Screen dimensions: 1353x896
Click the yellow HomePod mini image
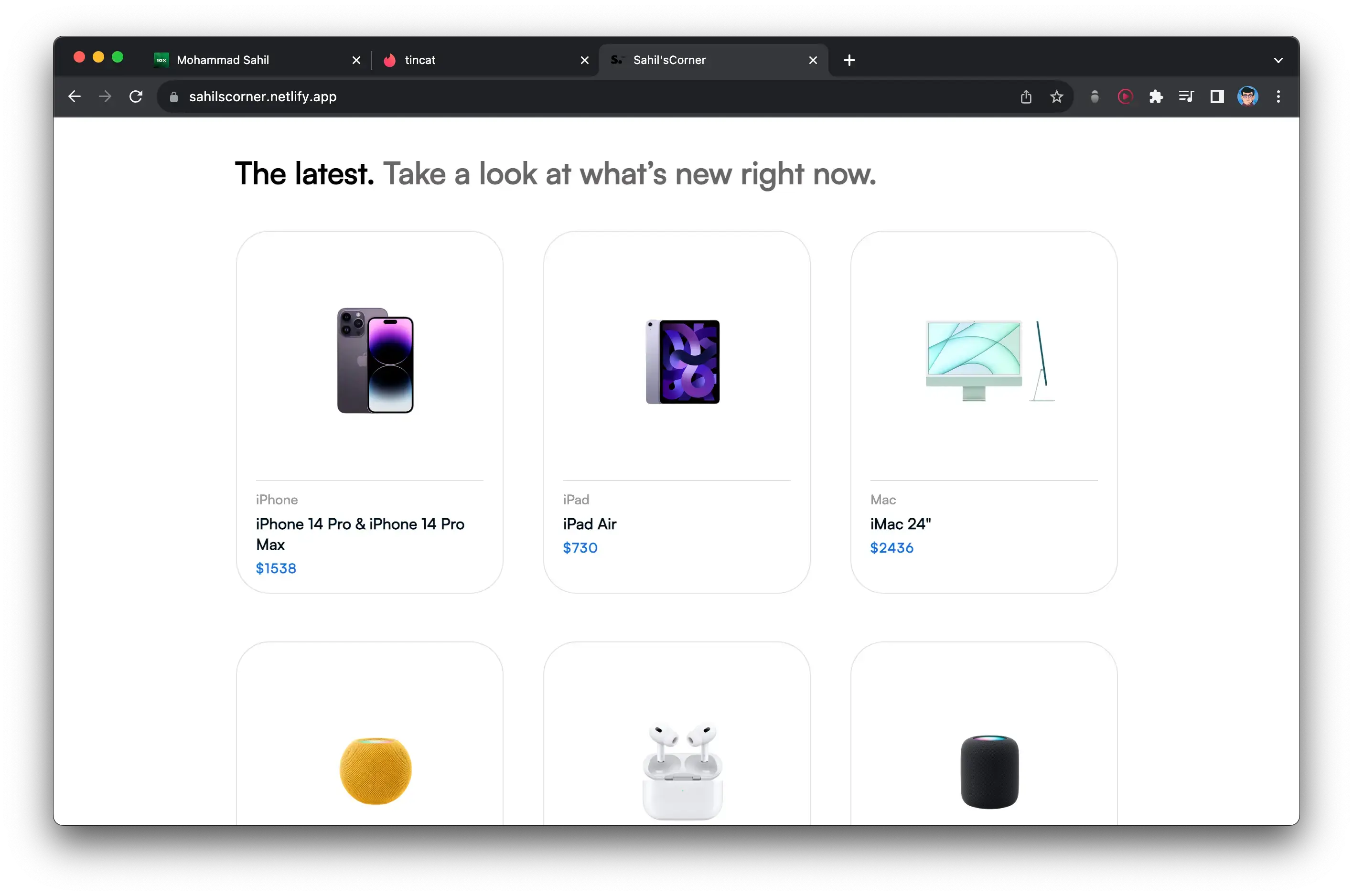click(x=375, y=770)
